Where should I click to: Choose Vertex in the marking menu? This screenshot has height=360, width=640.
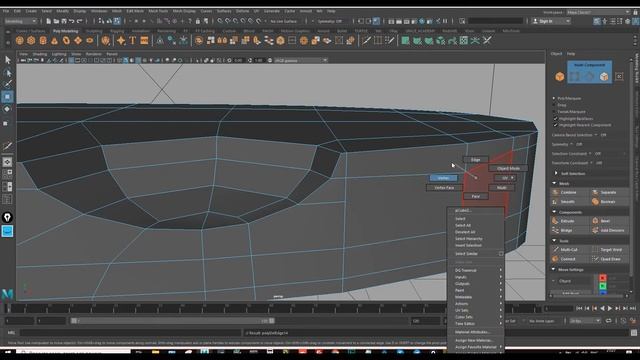(x=443, y=178)
